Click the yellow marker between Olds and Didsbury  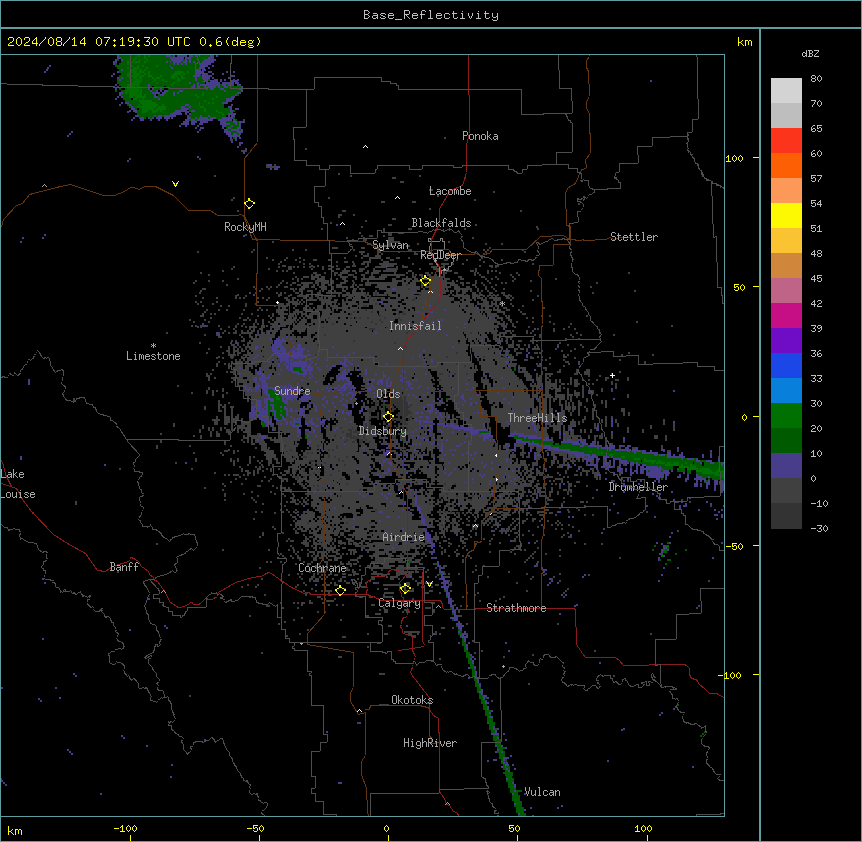coord(389,417)
